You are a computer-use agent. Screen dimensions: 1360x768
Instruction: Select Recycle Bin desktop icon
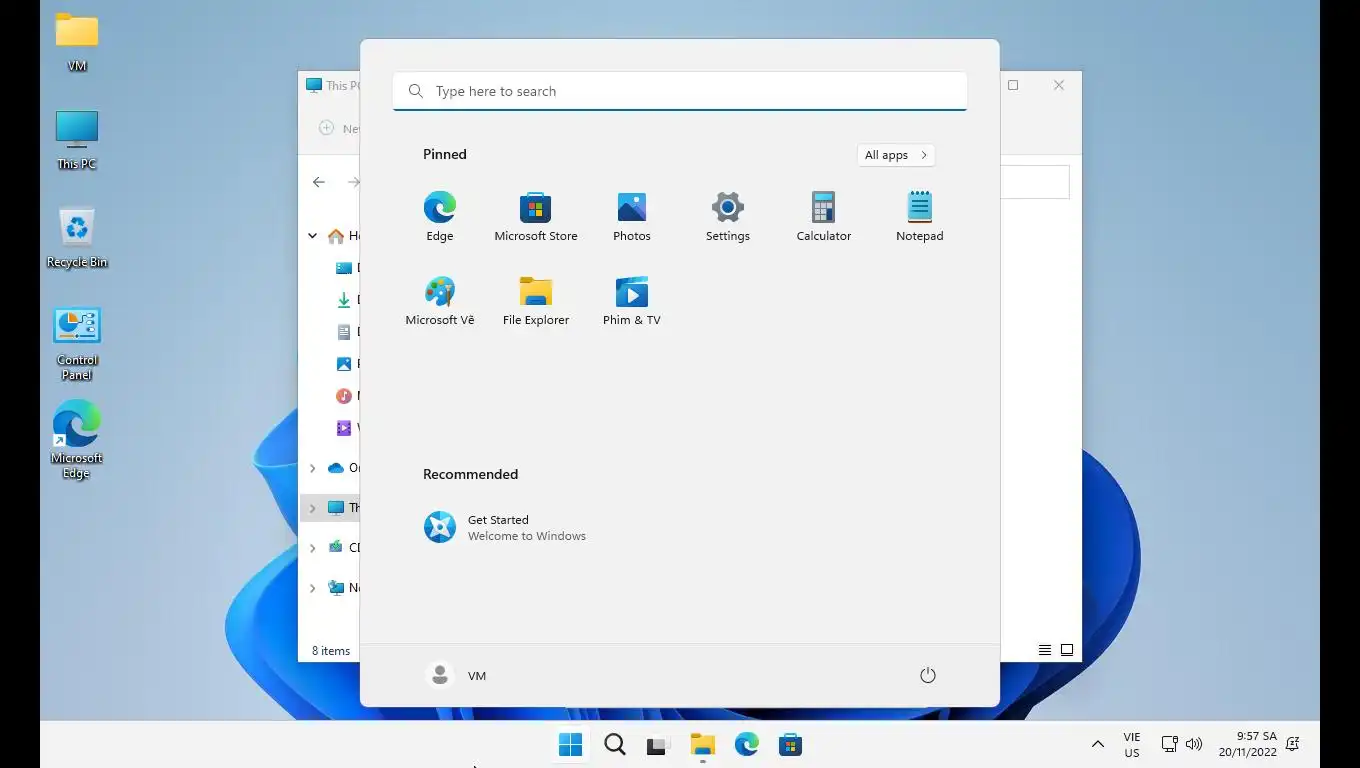77,238
